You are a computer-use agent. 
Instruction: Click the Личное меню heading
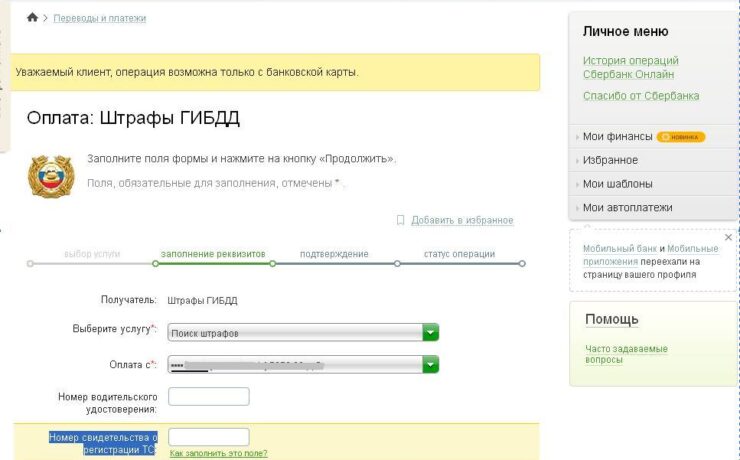(x=625, y=31)
